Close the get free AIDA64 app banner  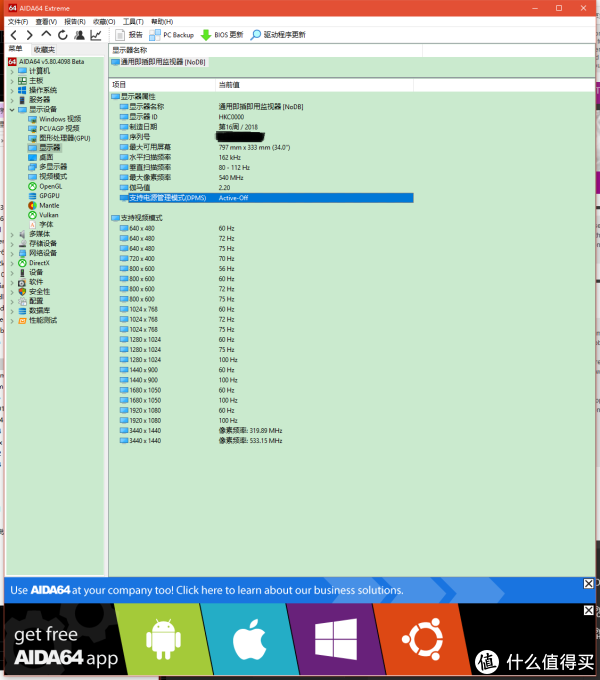pos(588,611)
